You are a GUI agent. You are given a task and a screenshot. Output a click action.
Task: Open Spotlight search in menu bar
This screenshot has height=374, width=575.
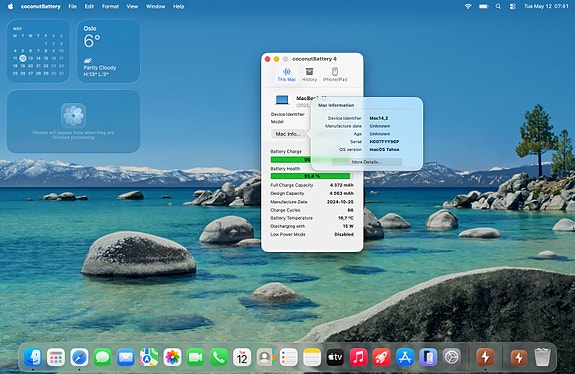coord(498,6)
